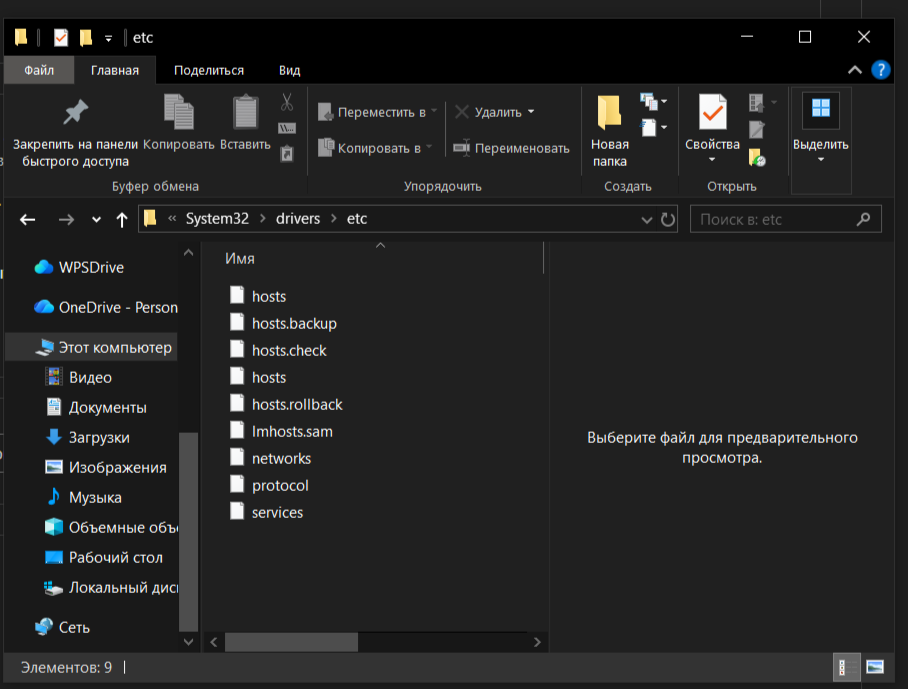Click the Pin to Quick Access icon
The height and width of the screenshot is (689, 908).
click(x=75, y=112)
